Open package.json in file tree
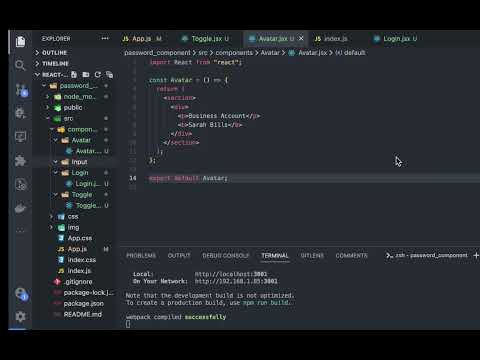The height and width of the screenshot is (360, 480). pyautogui.click(x=75, y=304)
